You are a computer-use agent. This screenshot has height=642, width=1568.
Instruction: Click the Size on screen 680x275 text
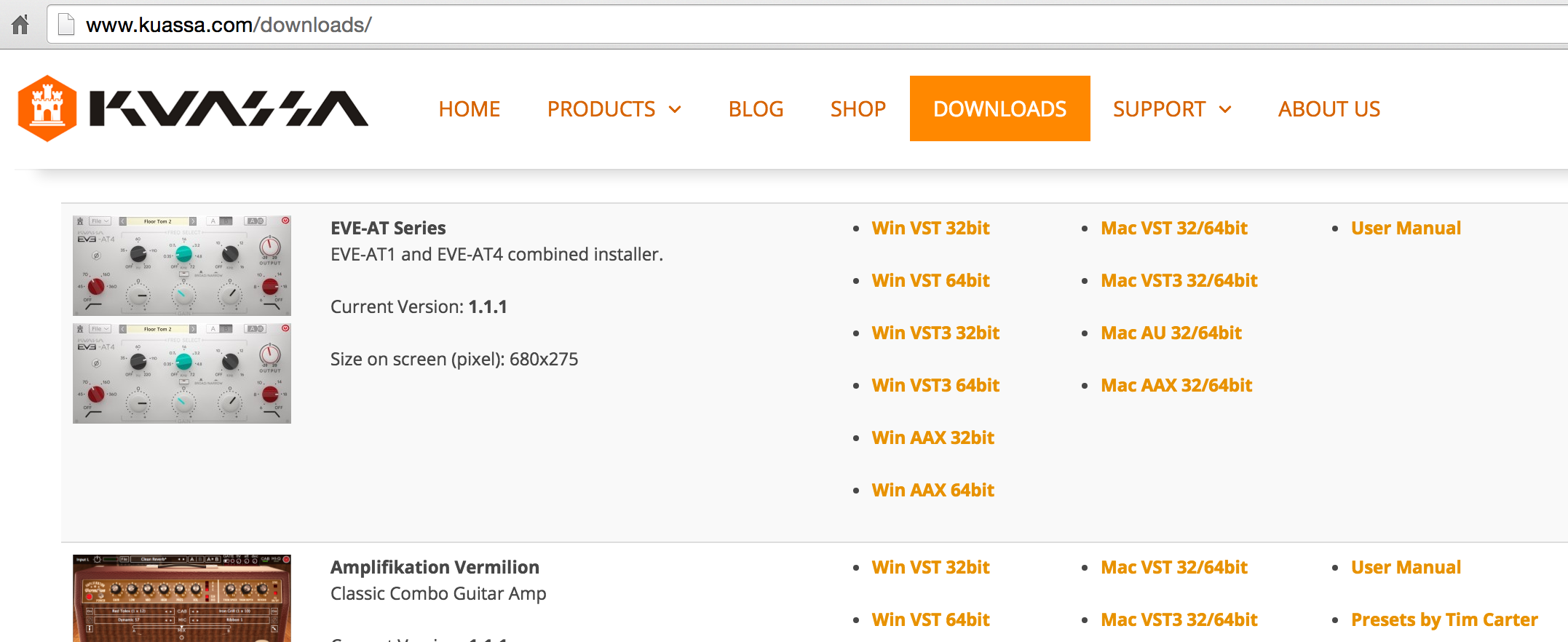point(454,359)
